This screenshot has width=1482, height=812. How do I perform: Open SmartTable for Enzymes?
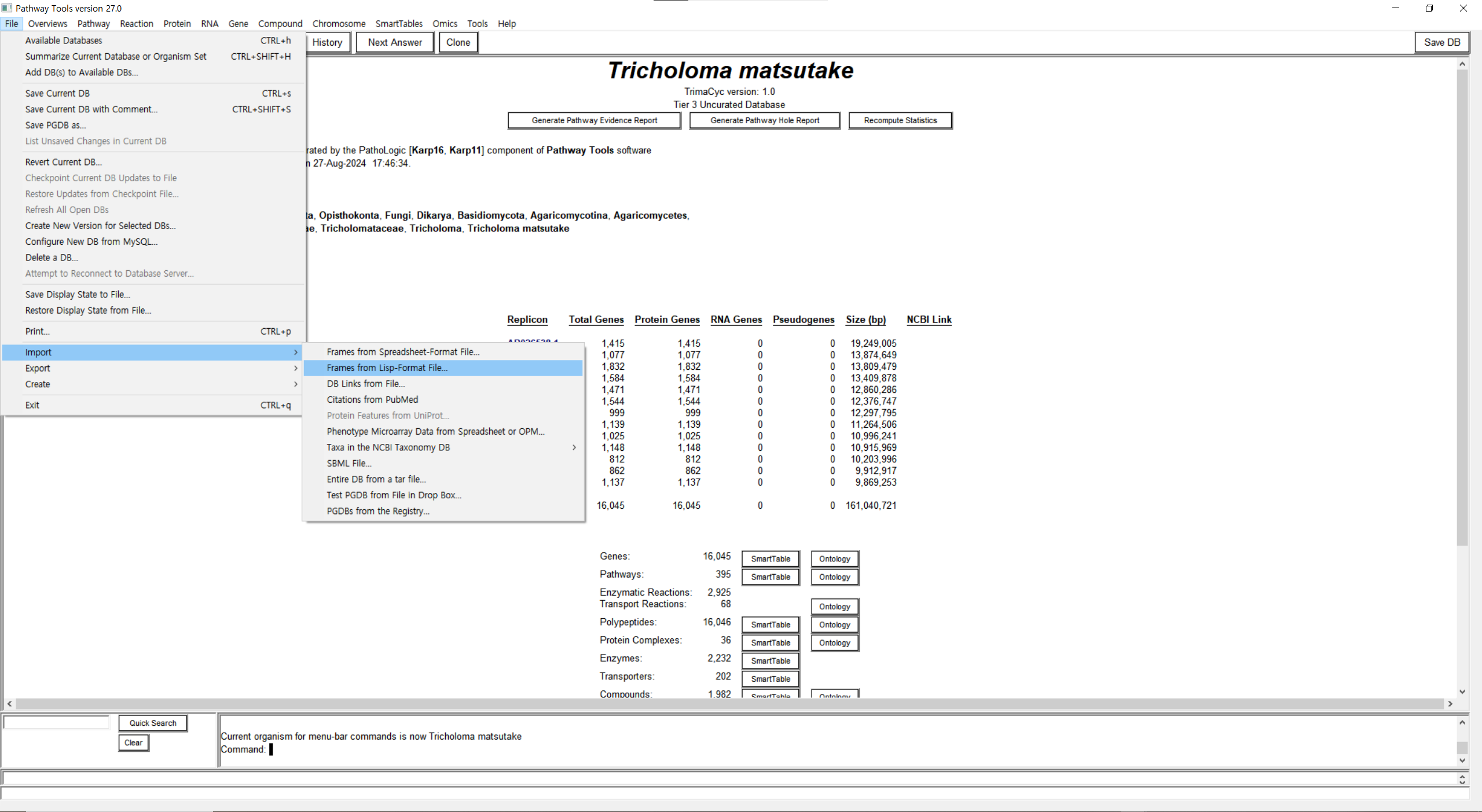pos(771,661)
